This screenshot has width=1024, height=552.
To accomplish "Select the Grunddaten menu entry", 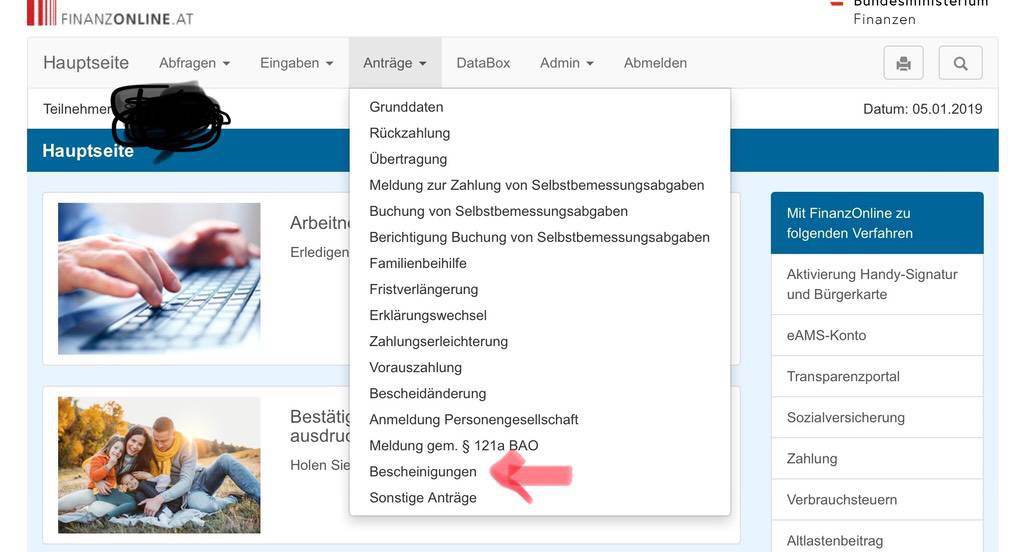I will click(406, 107).
